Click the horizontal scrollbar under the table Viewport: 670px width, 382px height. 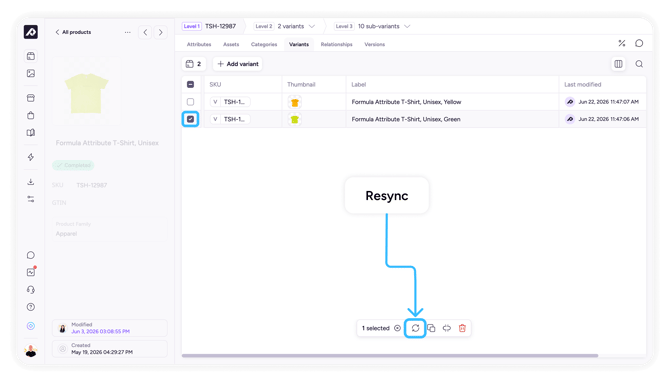pos(390,356)
